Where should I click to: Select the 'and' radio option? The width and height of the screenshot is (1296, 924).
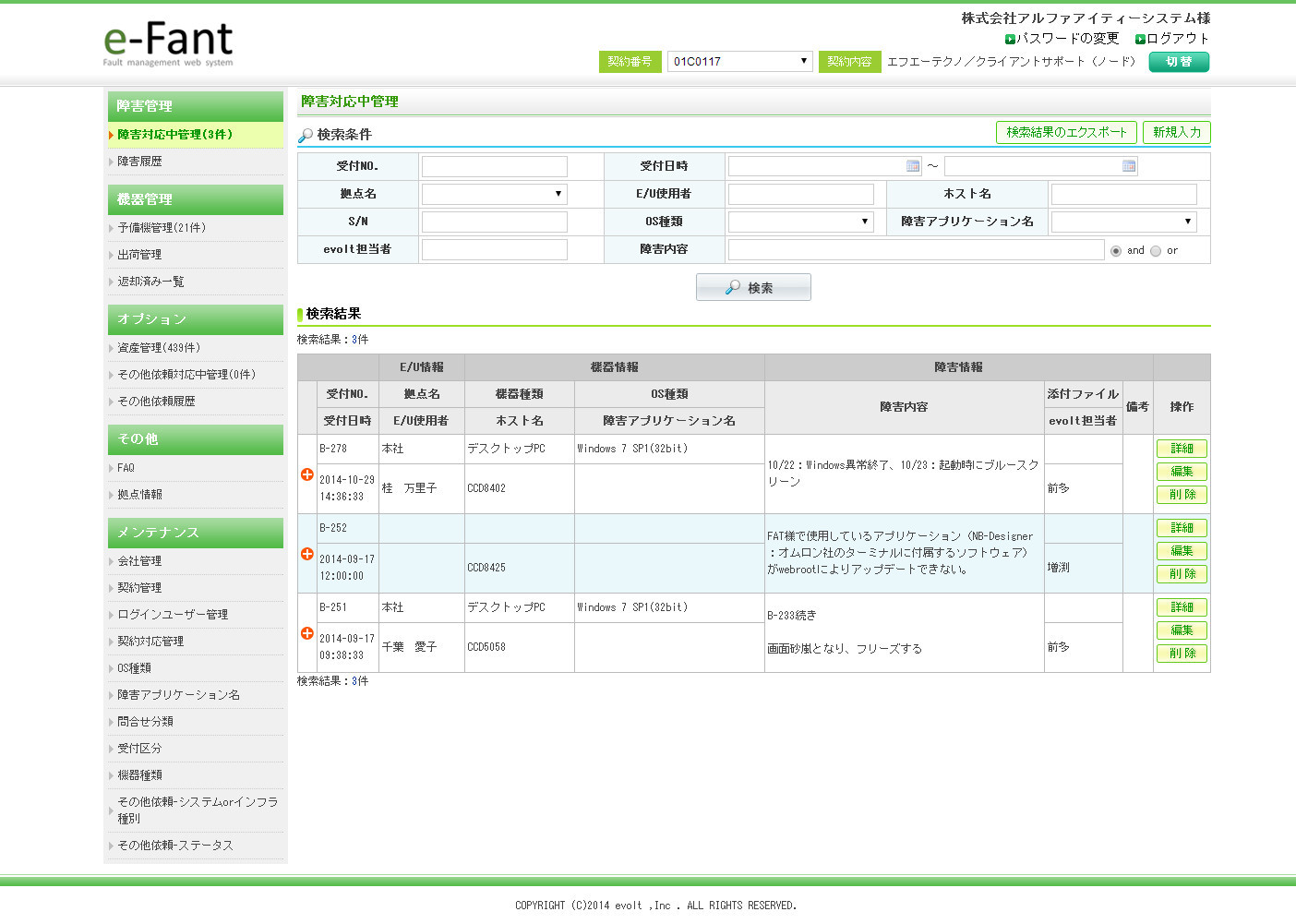point(1116,251)
